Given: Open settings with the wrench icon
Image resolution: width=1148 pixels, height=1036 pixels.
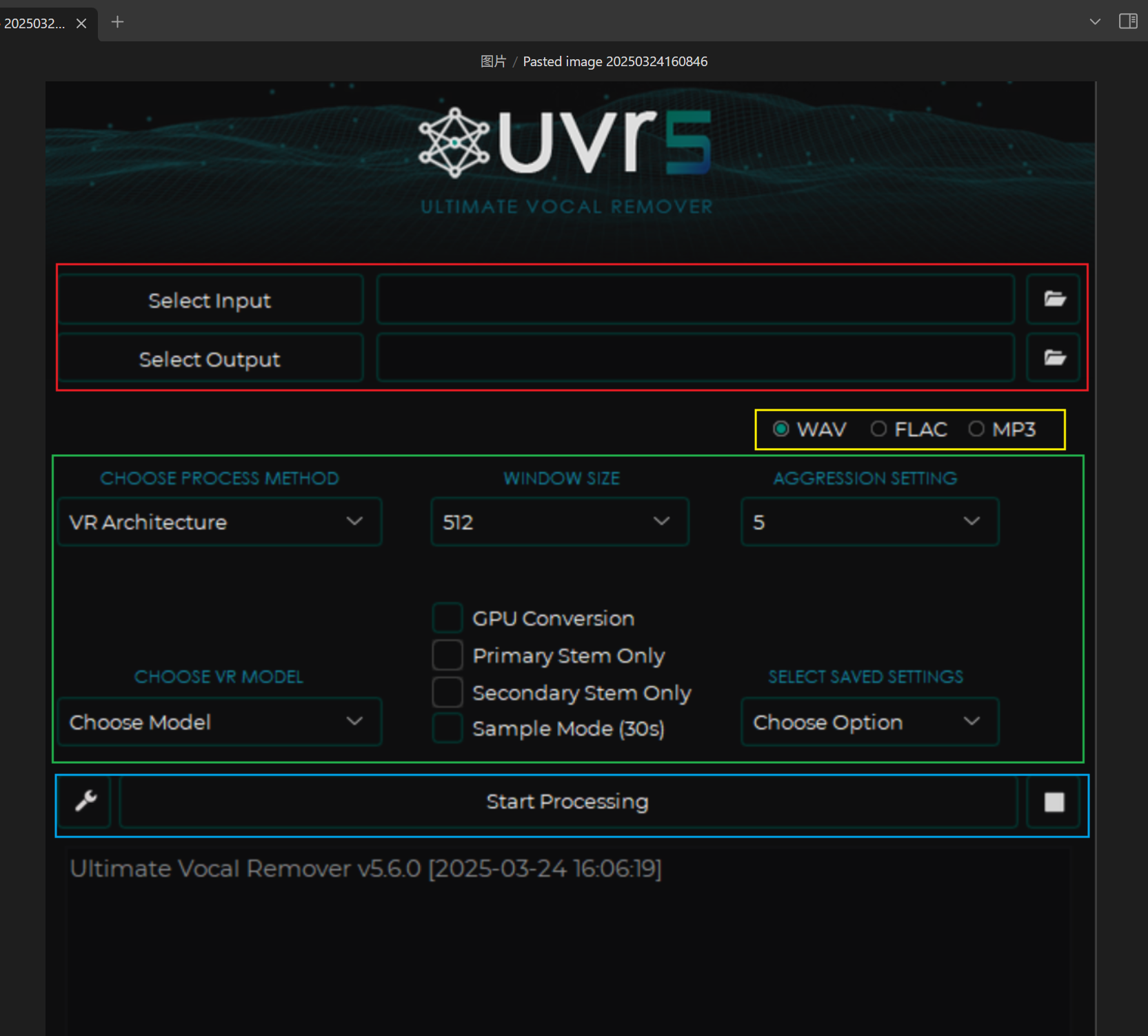Looking at the screenshot, I should coord(85,801).
